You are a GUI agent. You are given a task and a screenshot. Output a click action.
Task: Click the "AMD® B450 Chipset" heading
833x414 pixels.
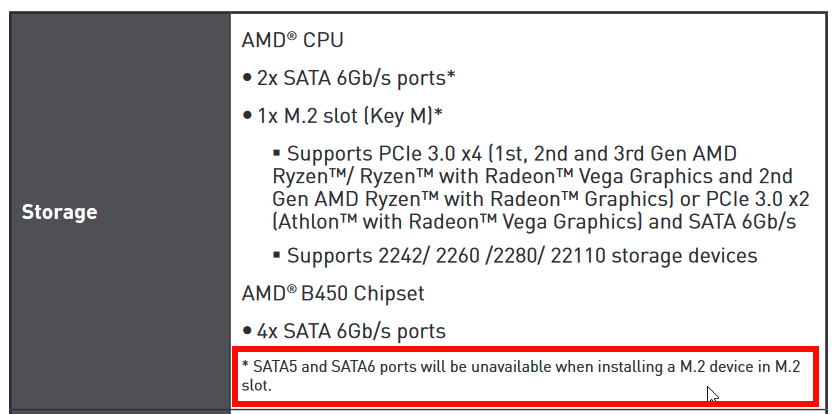(333, 294)
